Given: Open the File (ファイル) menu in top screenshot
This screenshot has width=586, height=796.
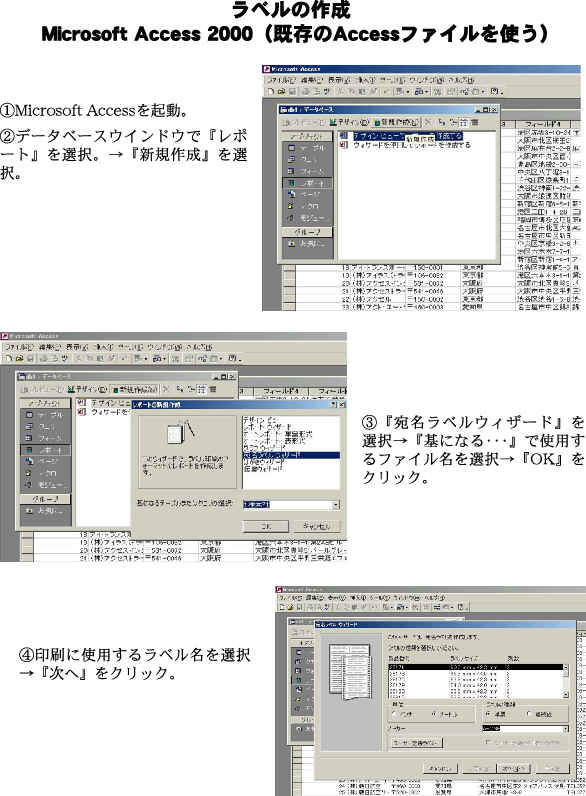Looking at the screenshot, I should 279,80.
